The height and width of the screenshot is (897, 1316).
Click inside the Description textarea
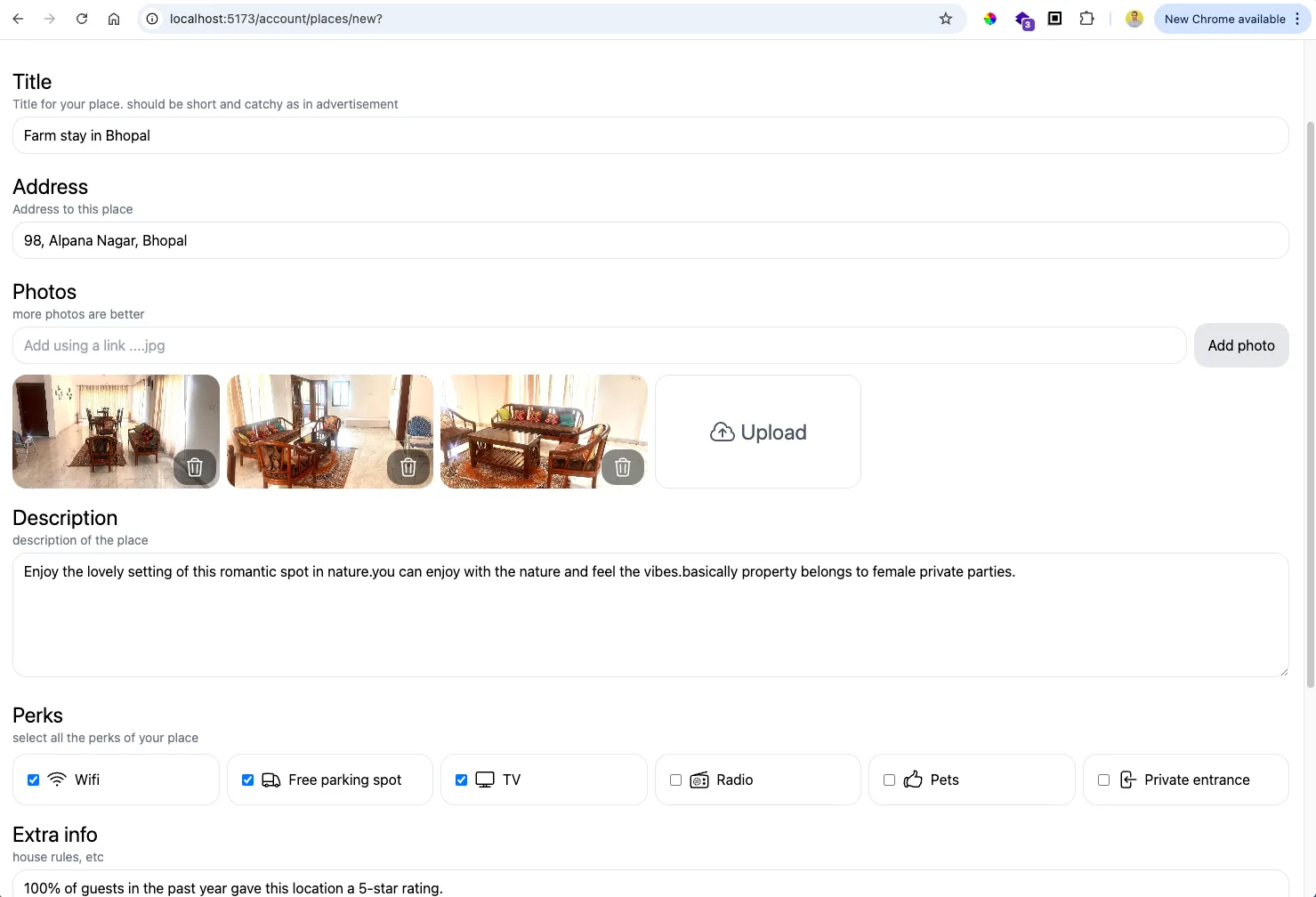point(650,615)
